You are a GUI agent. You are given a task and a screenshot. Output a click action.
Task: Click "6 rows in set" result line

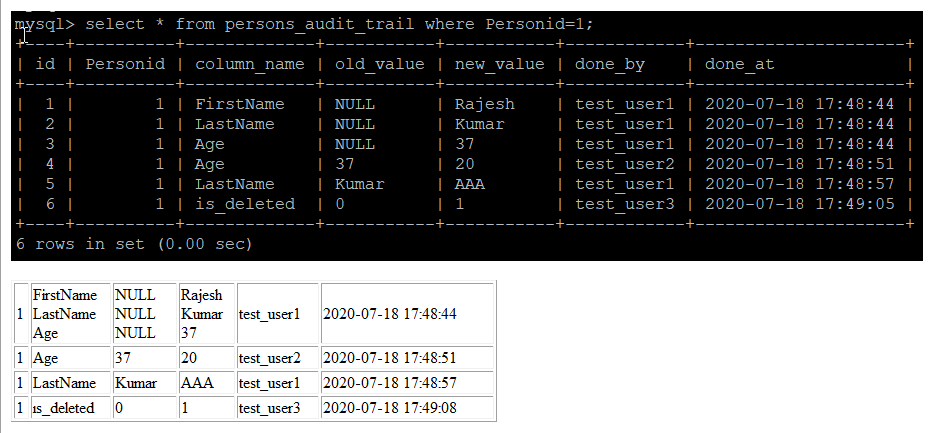134,244
